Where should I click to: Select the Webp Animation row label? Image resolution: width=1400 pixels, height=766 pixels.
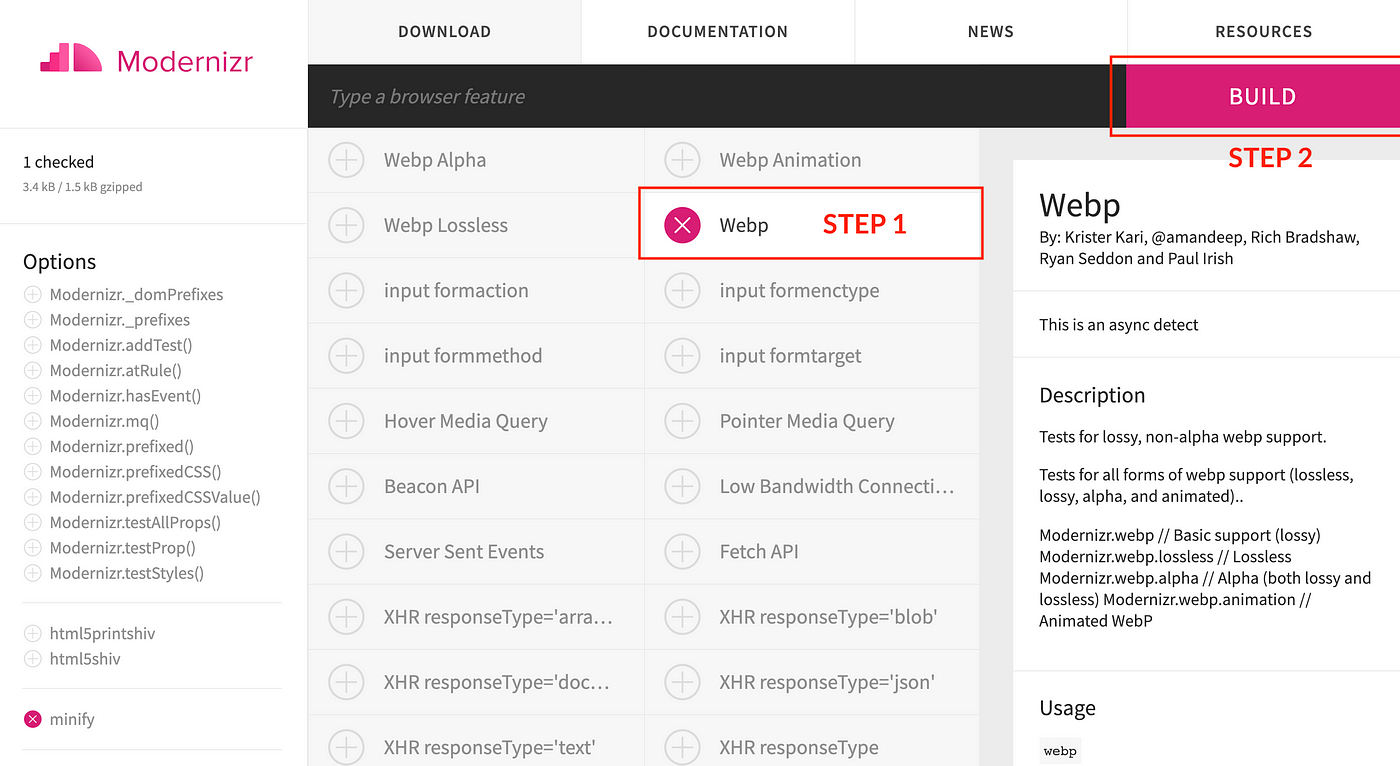790,160
